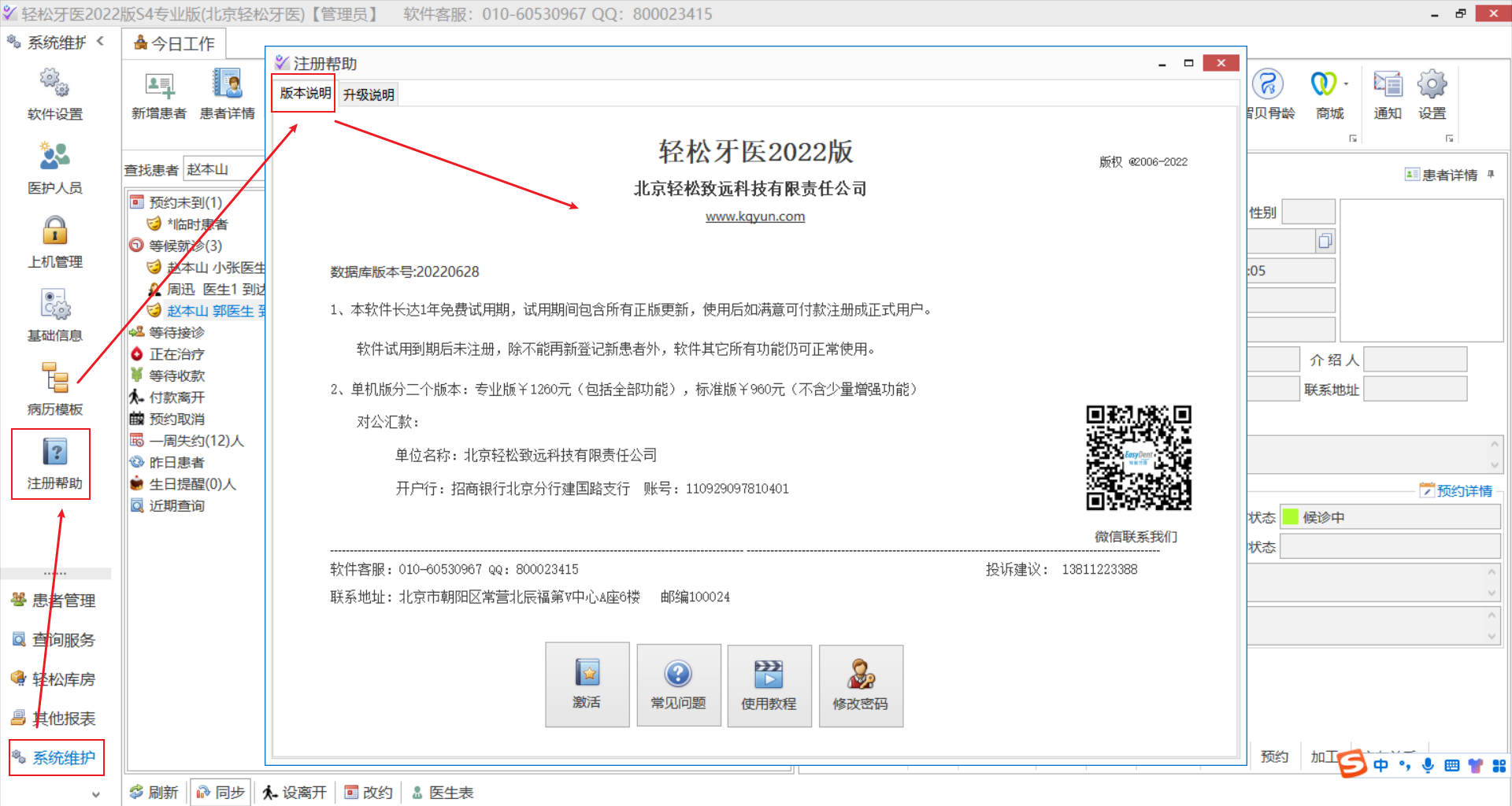Click the copy icon beside the field
Screen dimensions: 1512x806
[x=1325, y=241]
